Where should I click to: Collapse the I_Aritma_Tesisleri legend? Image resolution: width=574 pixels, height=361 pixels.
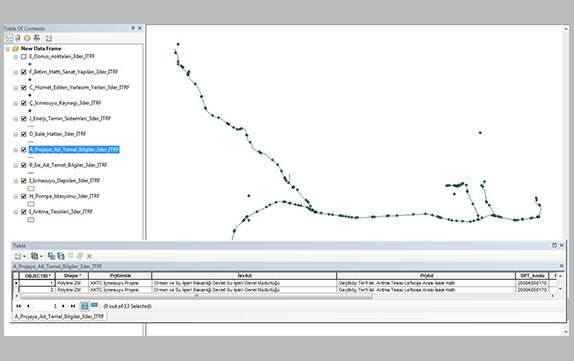coord(16,212)
